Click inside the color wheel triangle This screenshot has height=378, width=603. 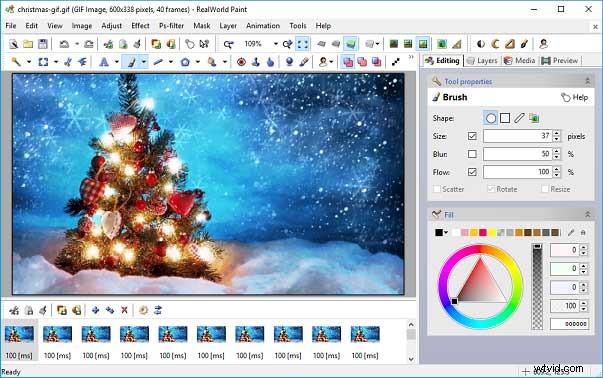click(x=481, y=284)
